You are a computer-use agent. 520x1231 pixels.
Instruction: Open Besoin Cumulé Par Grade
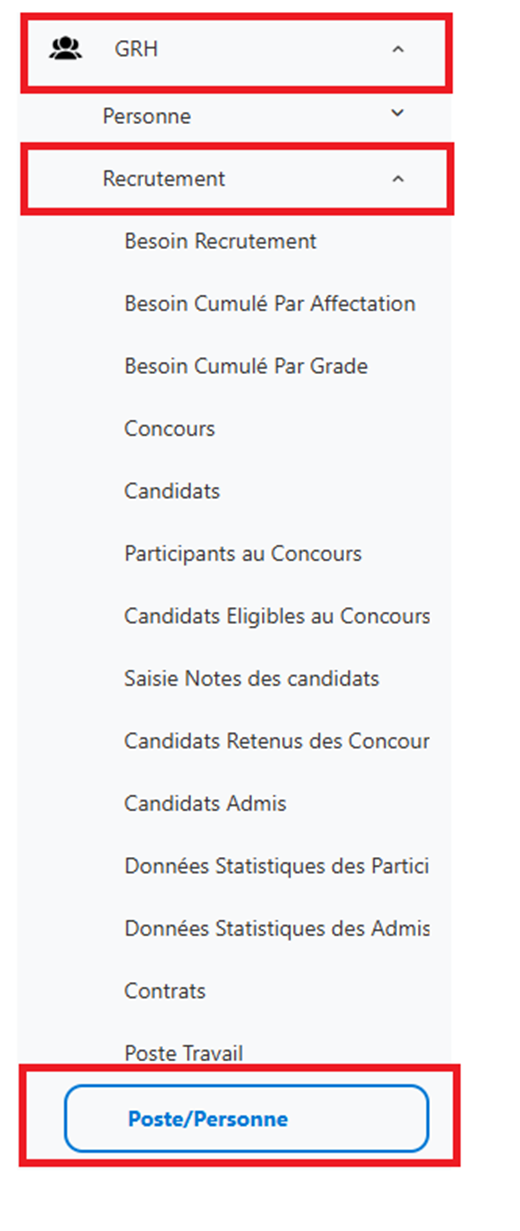coord(246,366)
